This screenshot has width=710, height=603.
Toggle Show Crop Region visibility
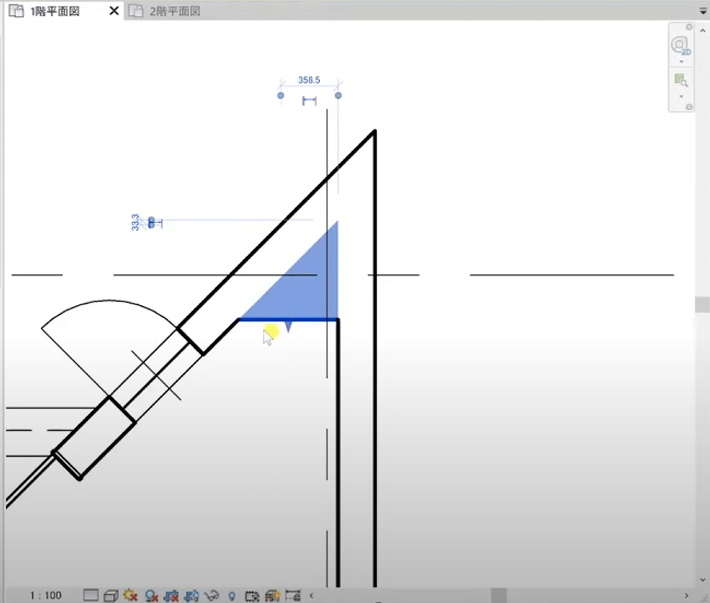pos(191,595)
